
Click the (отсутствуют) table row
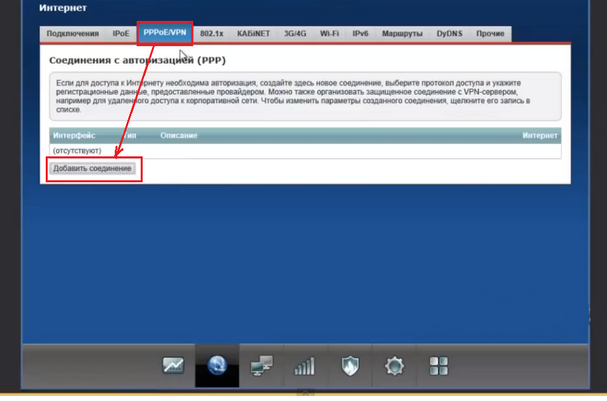305,151
